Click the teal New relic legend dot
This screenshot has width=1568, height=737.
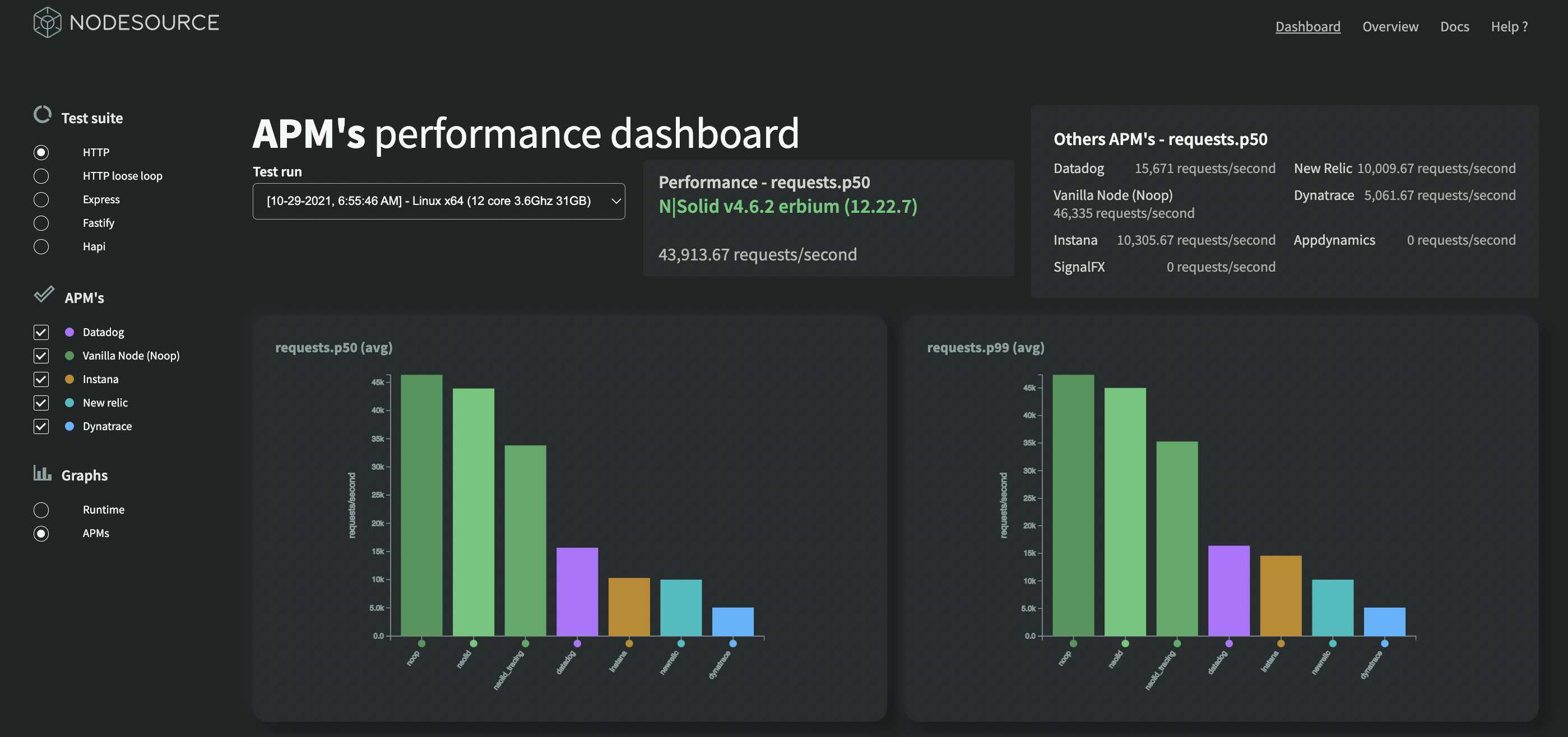coord(69,403)
